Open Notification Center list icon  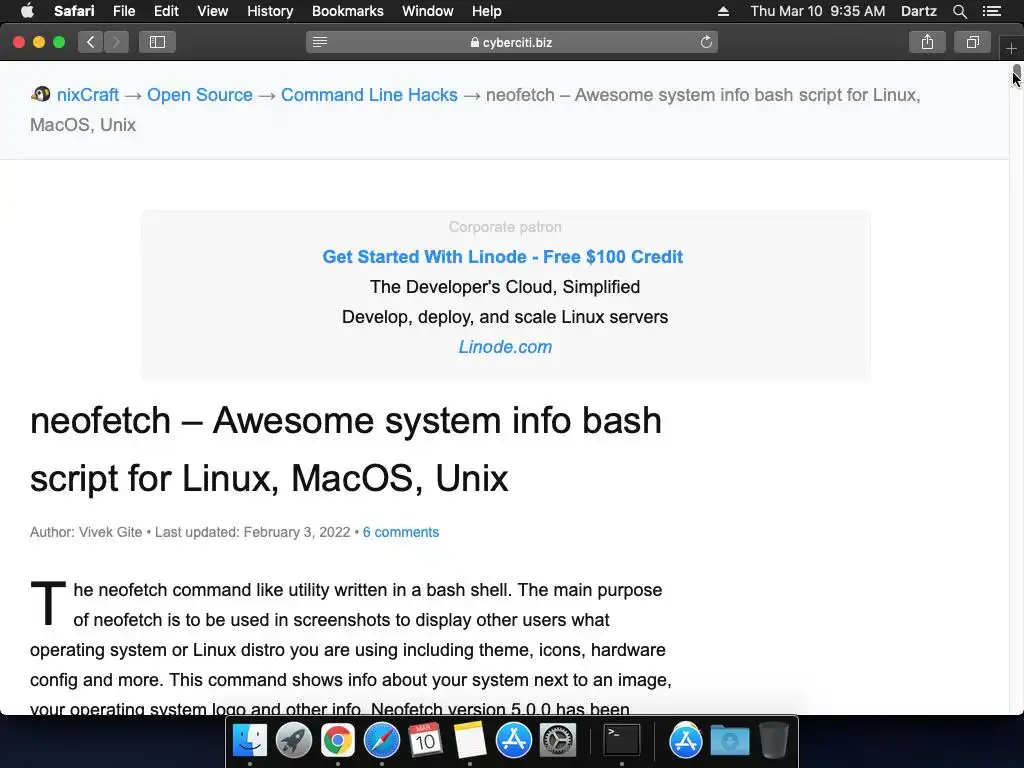pyautogui.click(x=992, y=11)
